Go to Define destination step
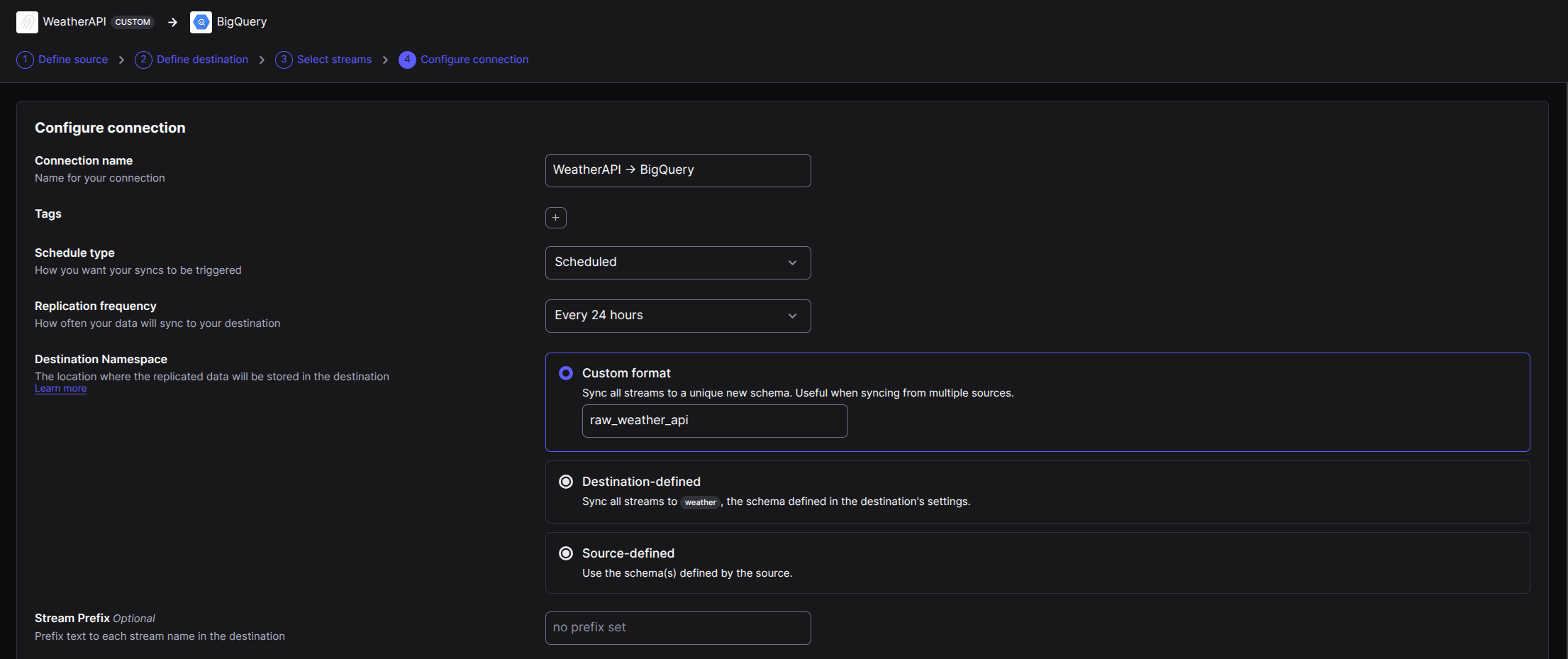Screen dimensions: 1568x659 click(202, 60)
